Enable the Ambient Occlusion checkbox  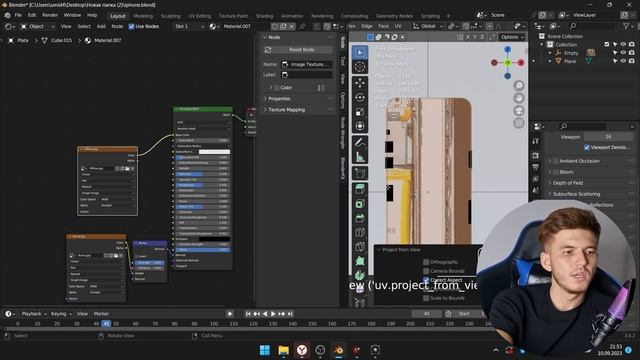pos(556,161)
